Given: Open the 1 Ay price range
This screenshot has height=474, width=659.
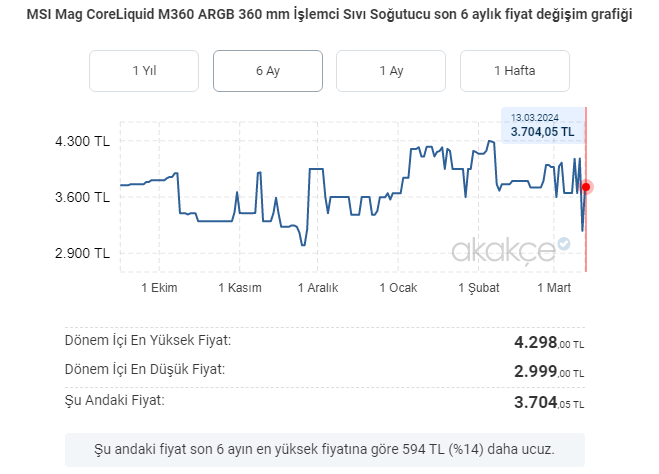Looking at the screenshot, I should point(391,71).
